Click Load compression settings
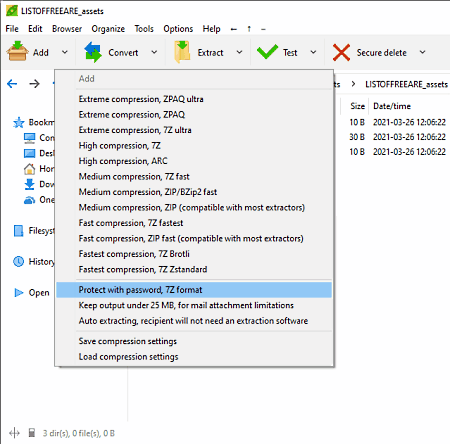Image resolution: width=450 pixels, height=444 pixels. (194, 357)
